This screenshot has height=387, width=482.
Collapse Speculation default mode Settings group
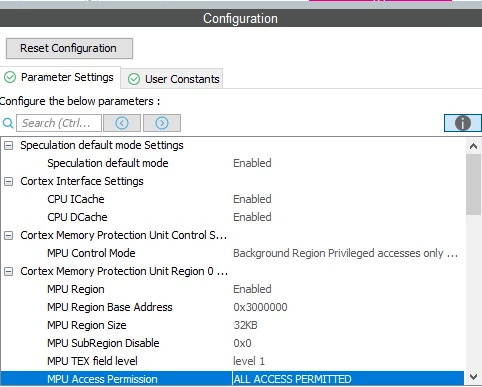8,145
